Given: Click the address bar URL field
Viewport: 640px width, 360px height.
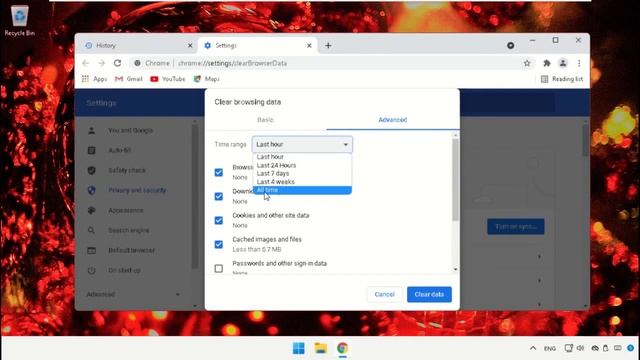Looking at the screenshot, I should tap(327, 63).
